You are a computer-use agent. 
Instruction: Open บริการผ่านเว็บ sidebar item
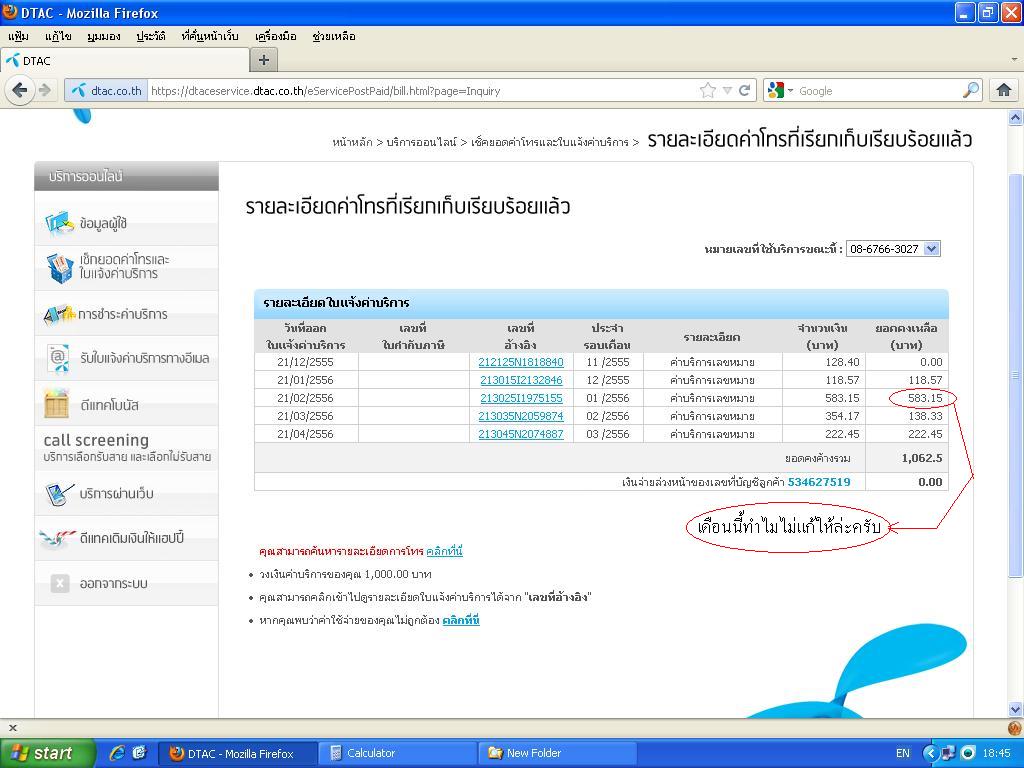click(126, 494)
